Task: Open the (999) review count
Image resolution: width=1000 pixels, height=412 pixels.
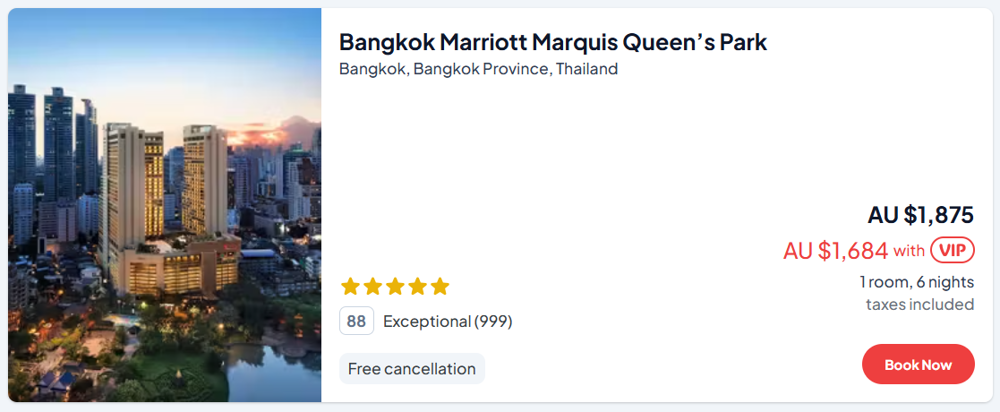Action: click(x=493, y=321)
